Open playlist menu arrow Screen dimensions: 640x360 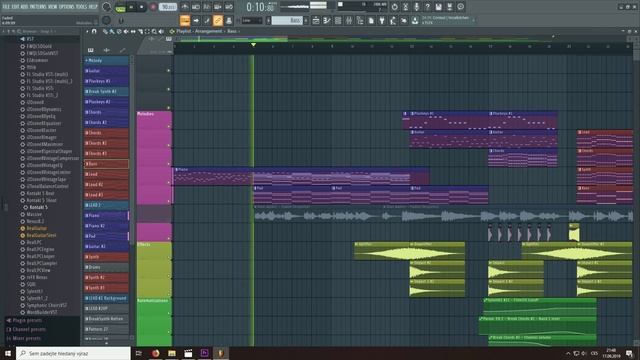click(x=87, y=31)
